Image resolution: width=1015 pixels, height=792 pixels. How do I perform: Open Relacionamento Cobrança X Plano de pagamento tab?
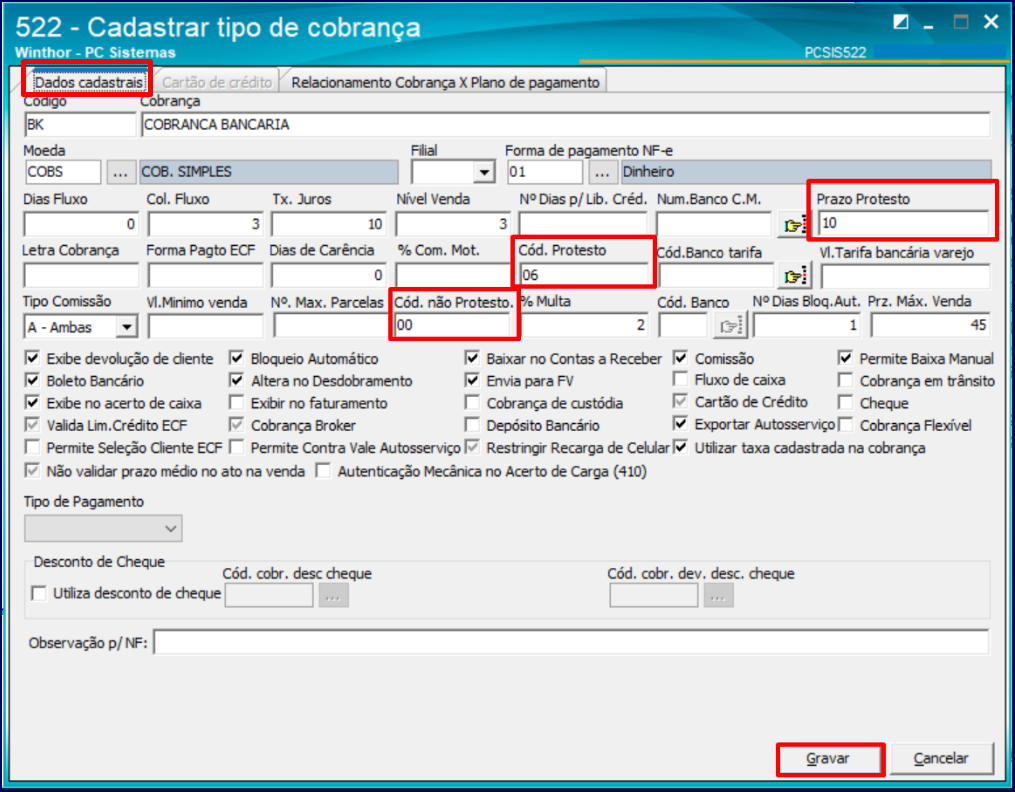(x=445, y=82)
